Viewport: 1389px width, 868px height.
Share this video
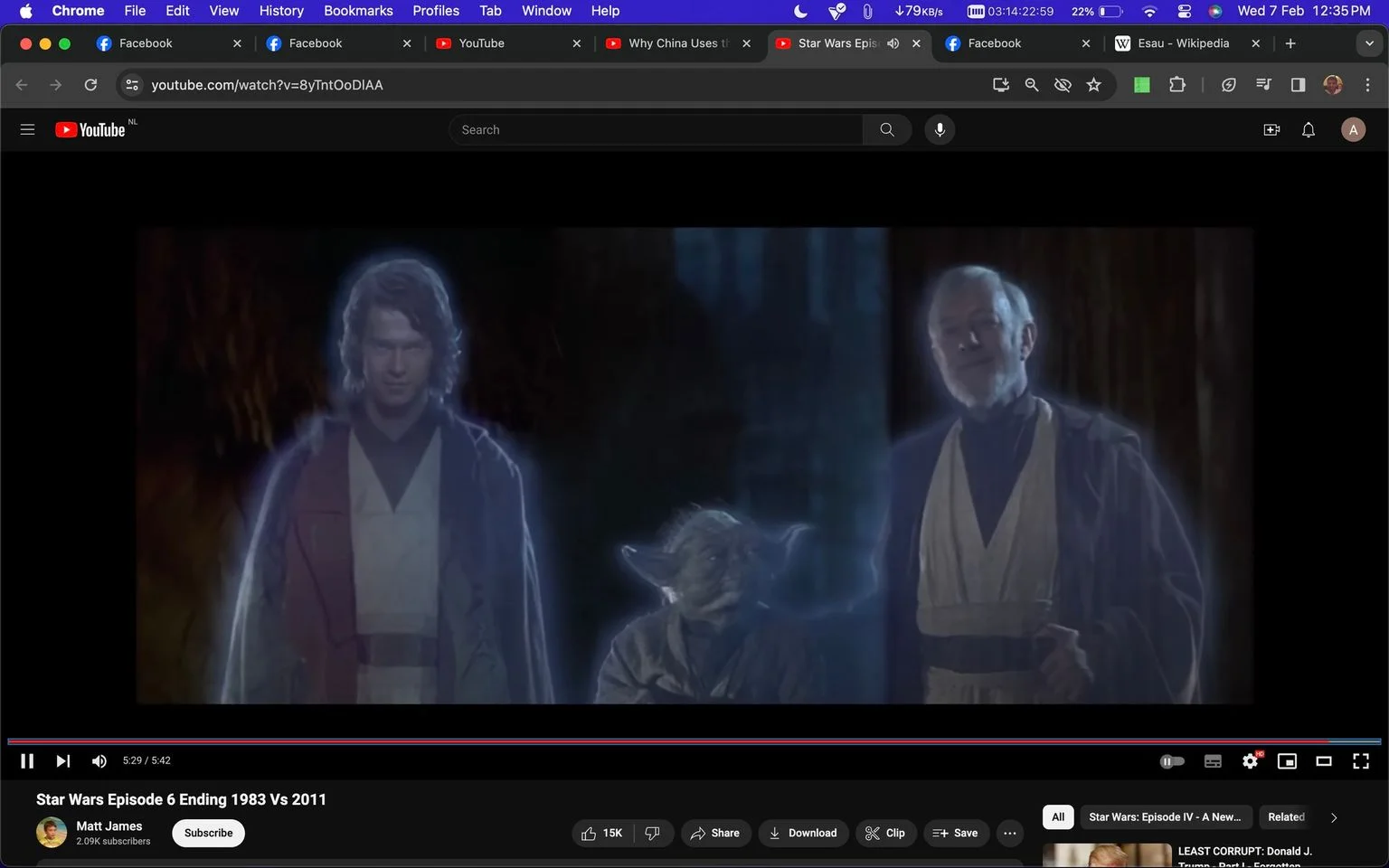(x=715, y=833)
